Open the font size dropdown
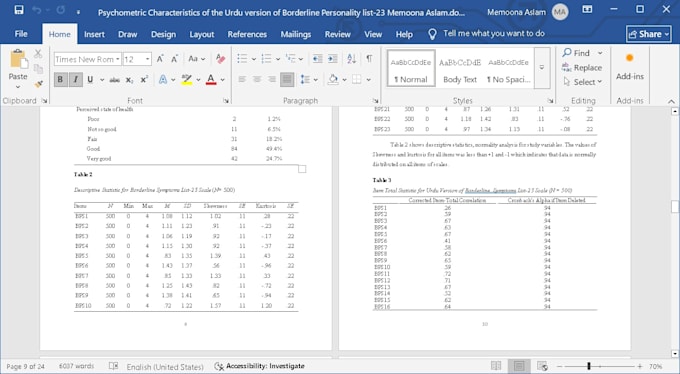Screen dimensions: 680x374 click(148, 59)
